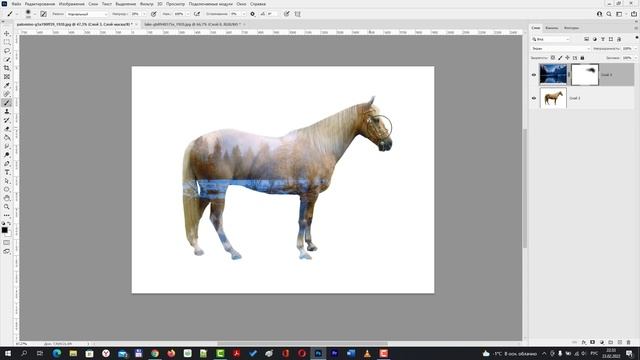
Task: Select the Lasso tool
Action: (7, 51)
